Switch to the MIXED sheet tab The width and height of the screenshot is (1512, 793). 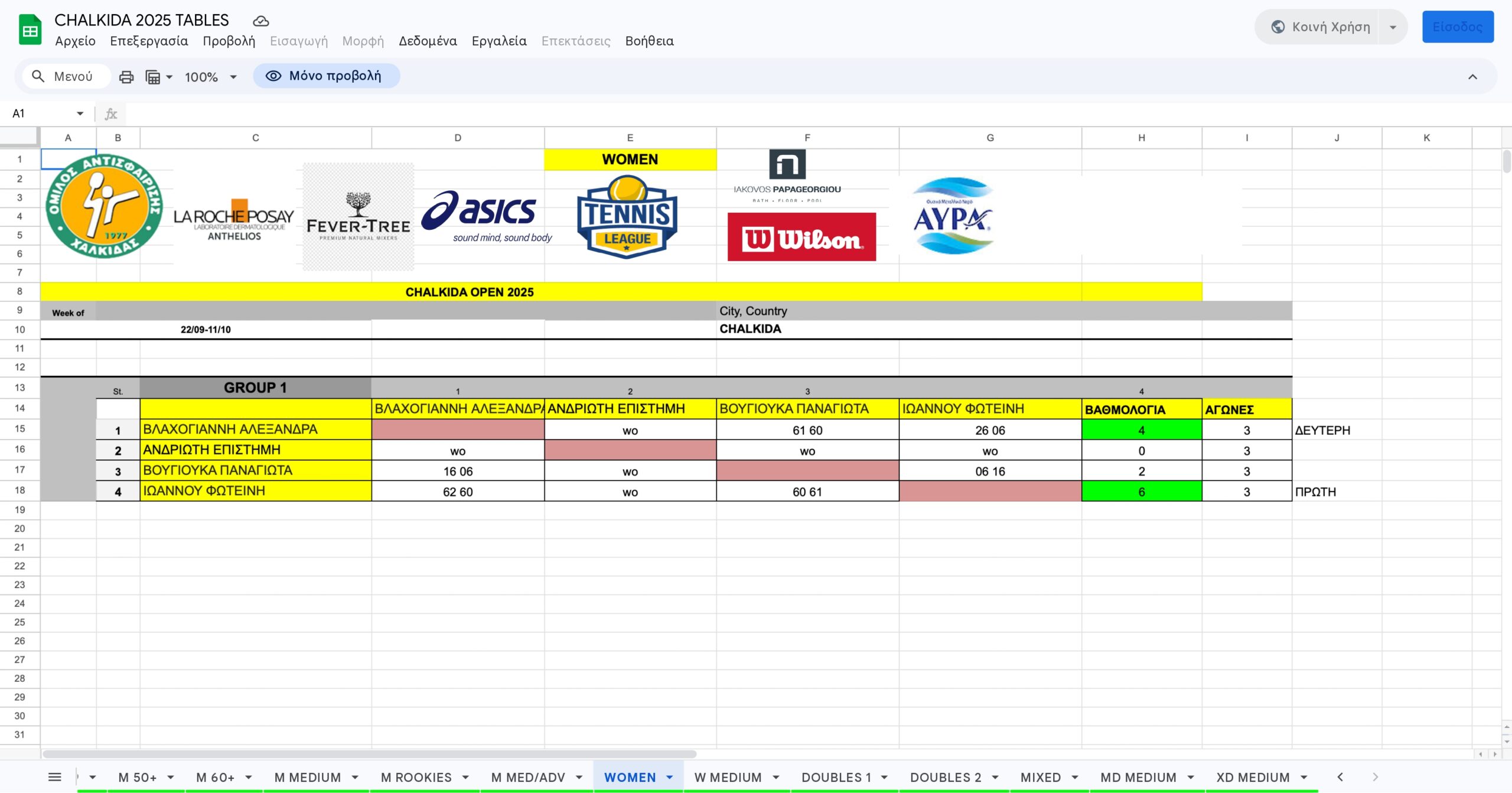point(1040,777)
